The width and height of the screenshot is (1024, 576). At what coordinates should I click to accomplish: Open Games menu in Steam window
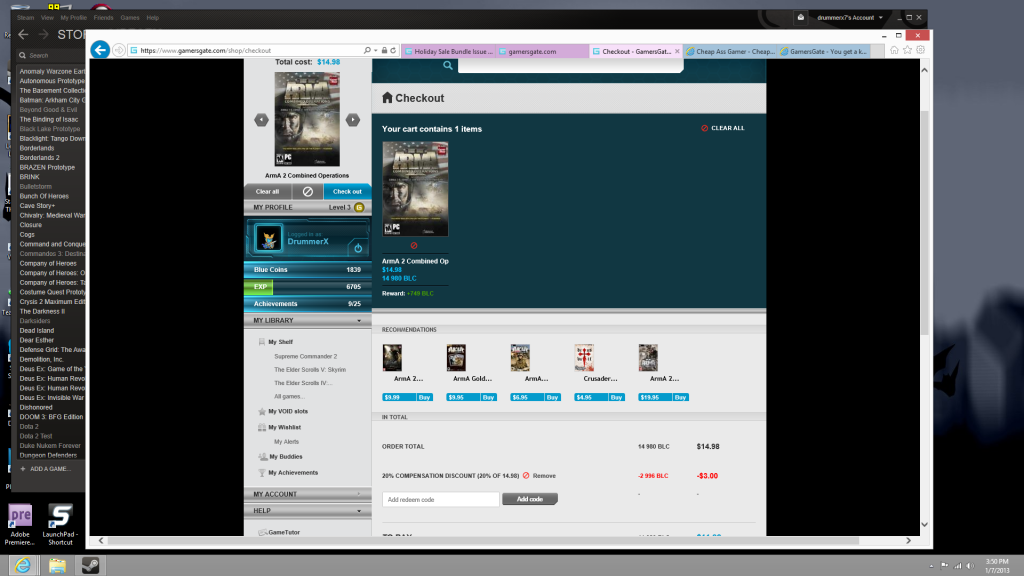click(x=129, y=18)
